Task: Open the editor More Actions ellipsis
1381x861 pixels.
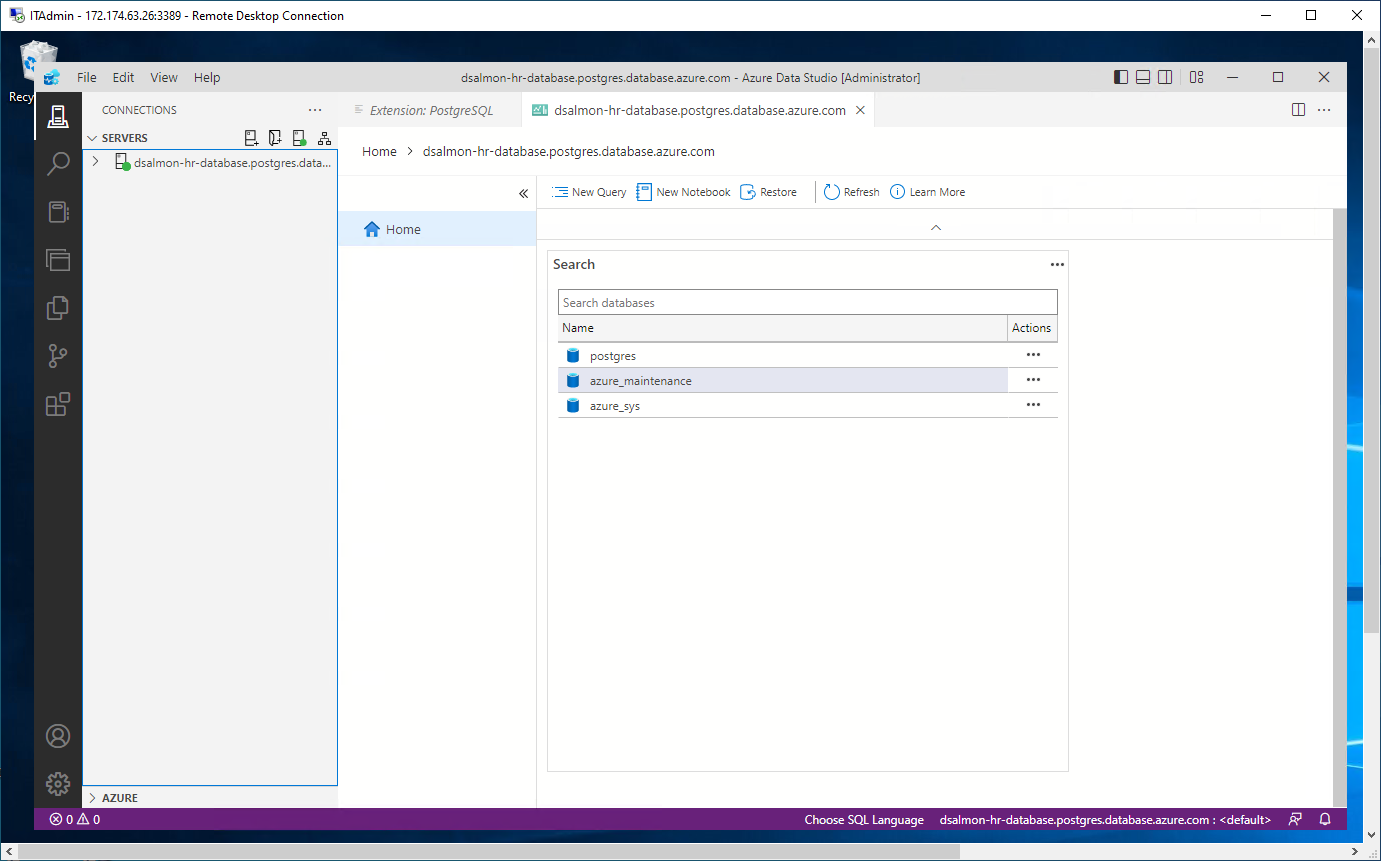Action: [1324, 110]
